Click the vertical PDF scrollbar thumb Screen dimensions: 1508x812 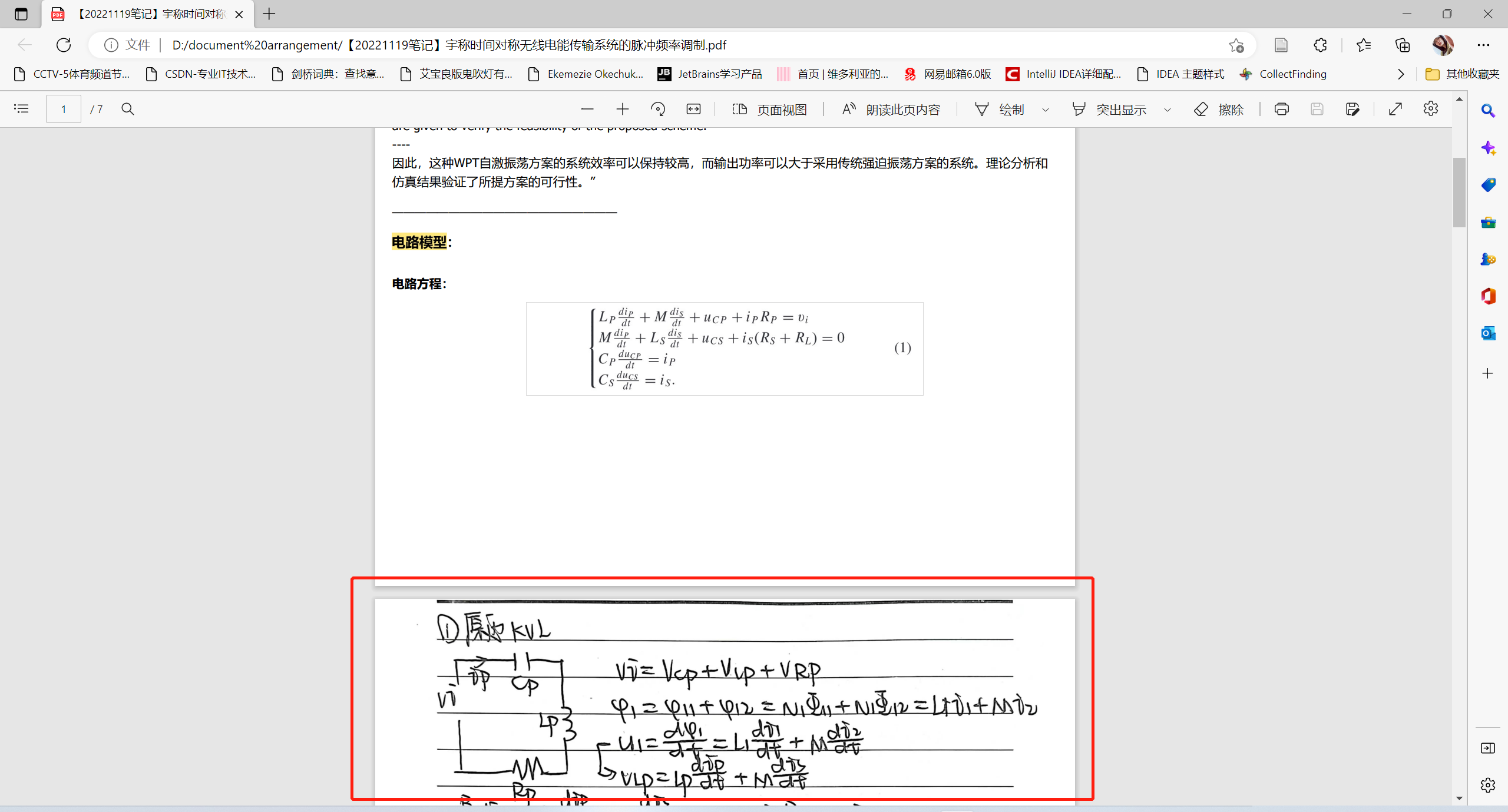click(x=1459, y=191)
